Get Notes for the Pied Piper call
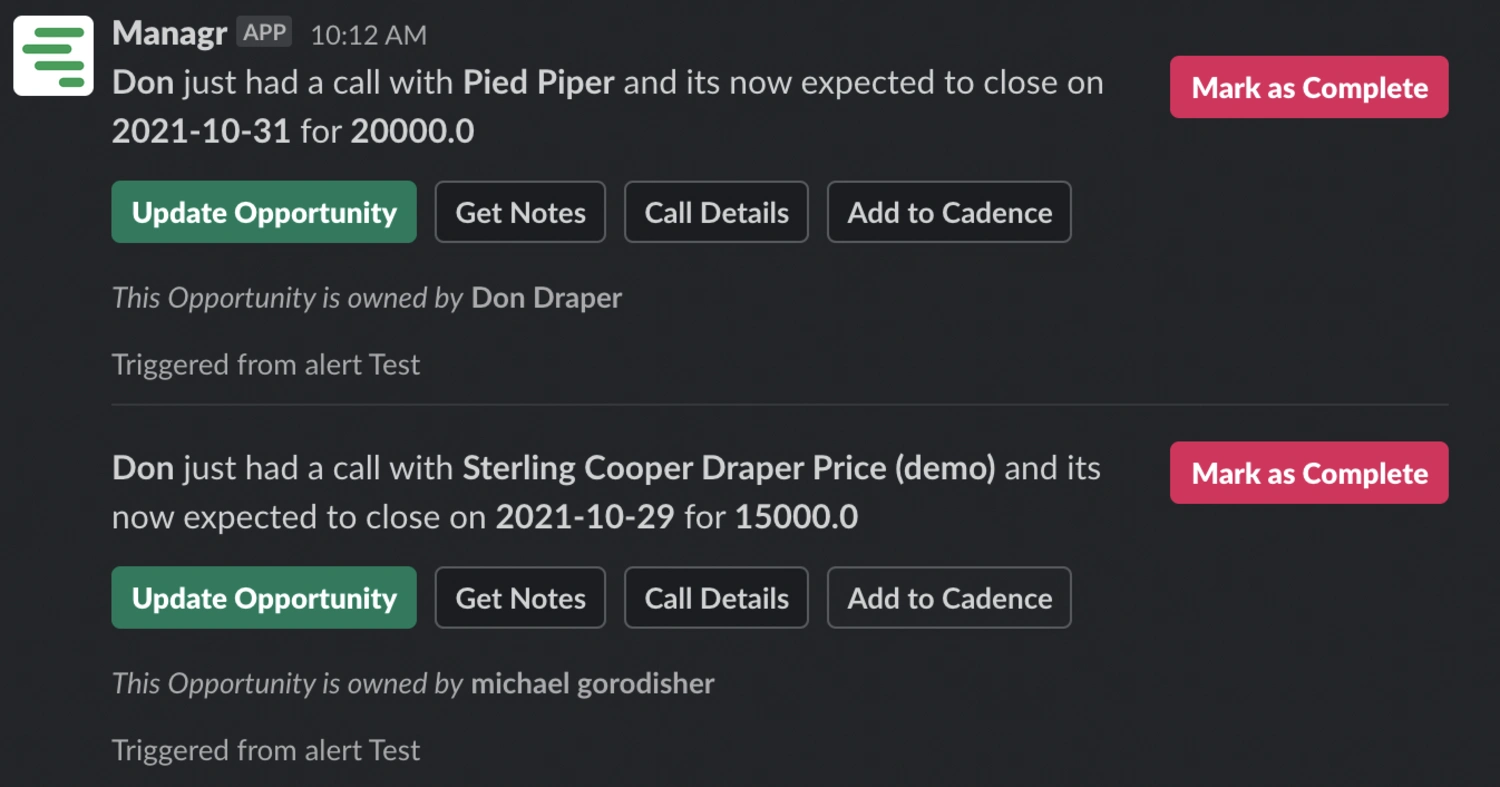 pyautogui.click(x=520, y=212)
